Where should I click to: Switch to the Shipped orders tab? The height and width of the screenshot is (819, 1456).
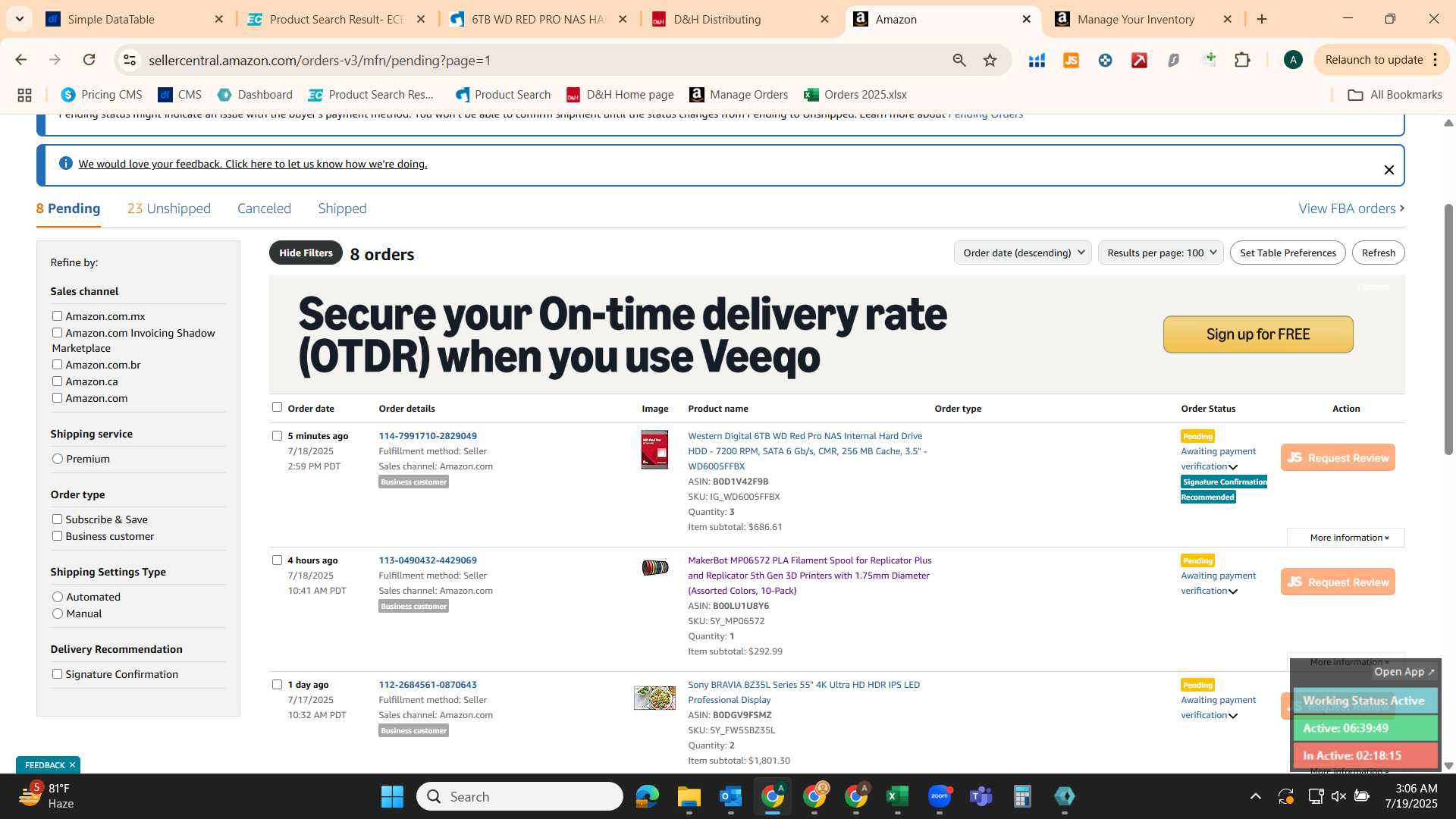342,209
